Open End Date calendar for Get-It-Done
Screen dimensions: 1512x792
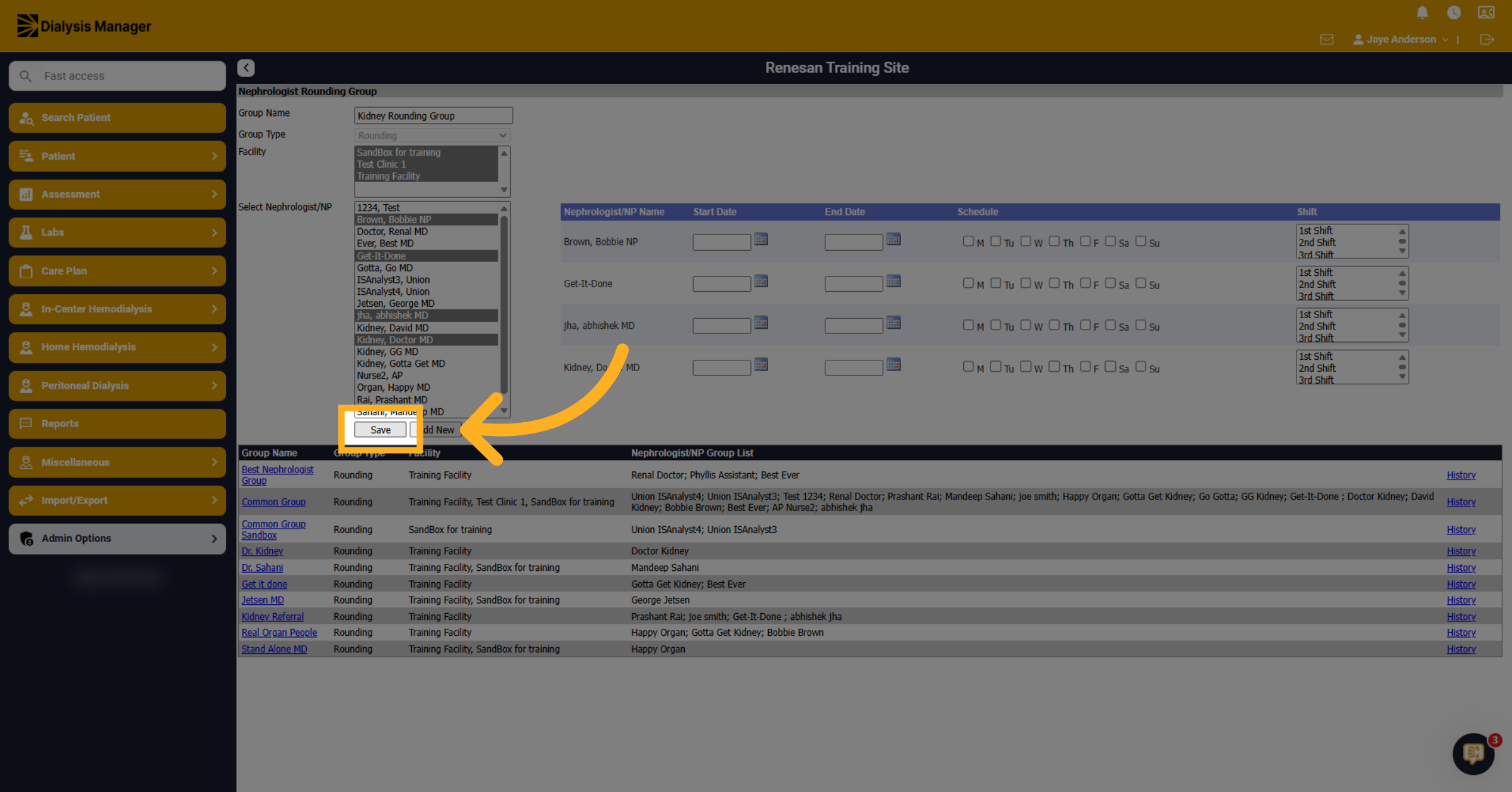point(893,281)
